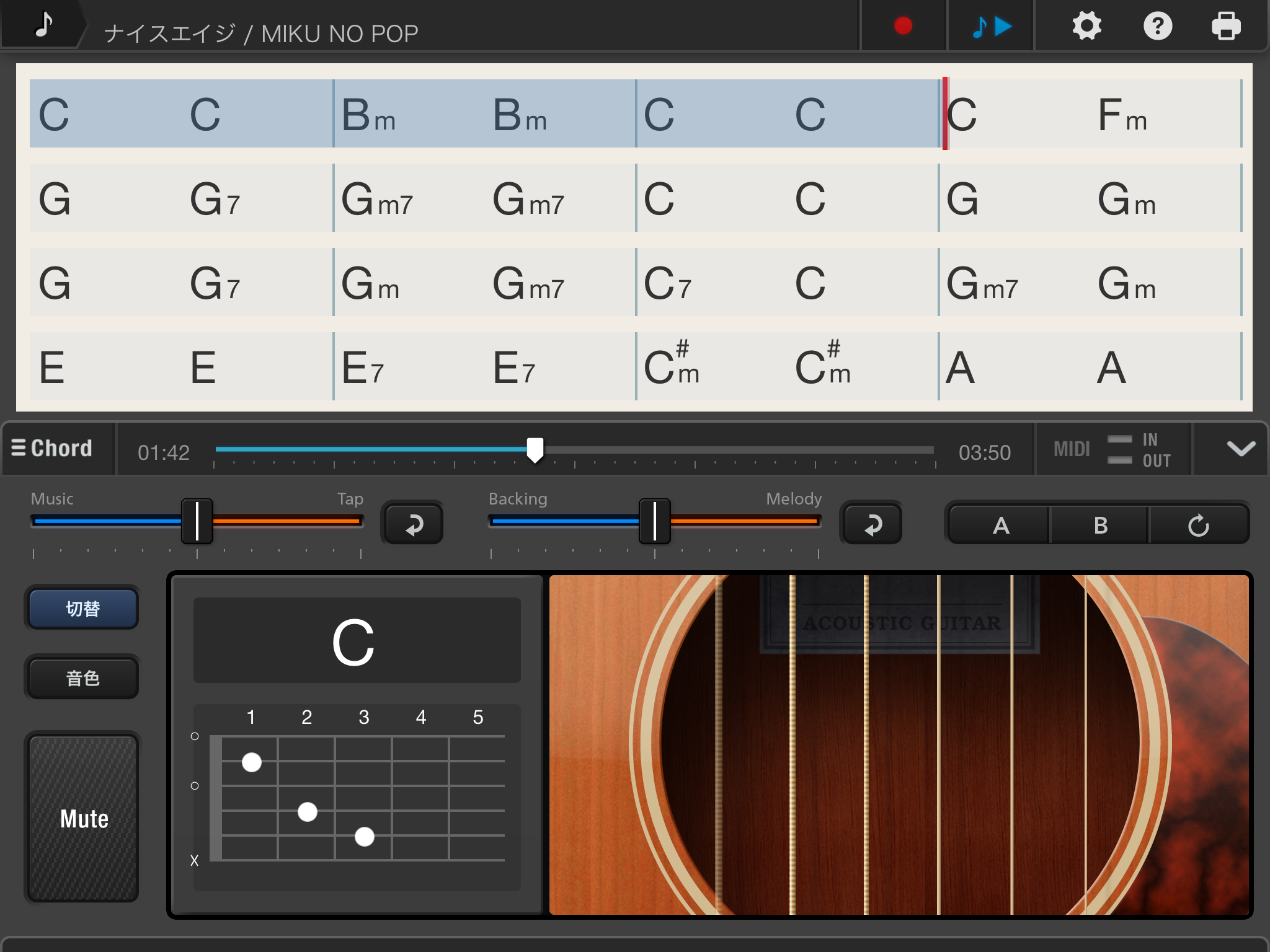
Task: Select the first Bm chord in row one
Action: pyautogui.click(x=370, y=115)
